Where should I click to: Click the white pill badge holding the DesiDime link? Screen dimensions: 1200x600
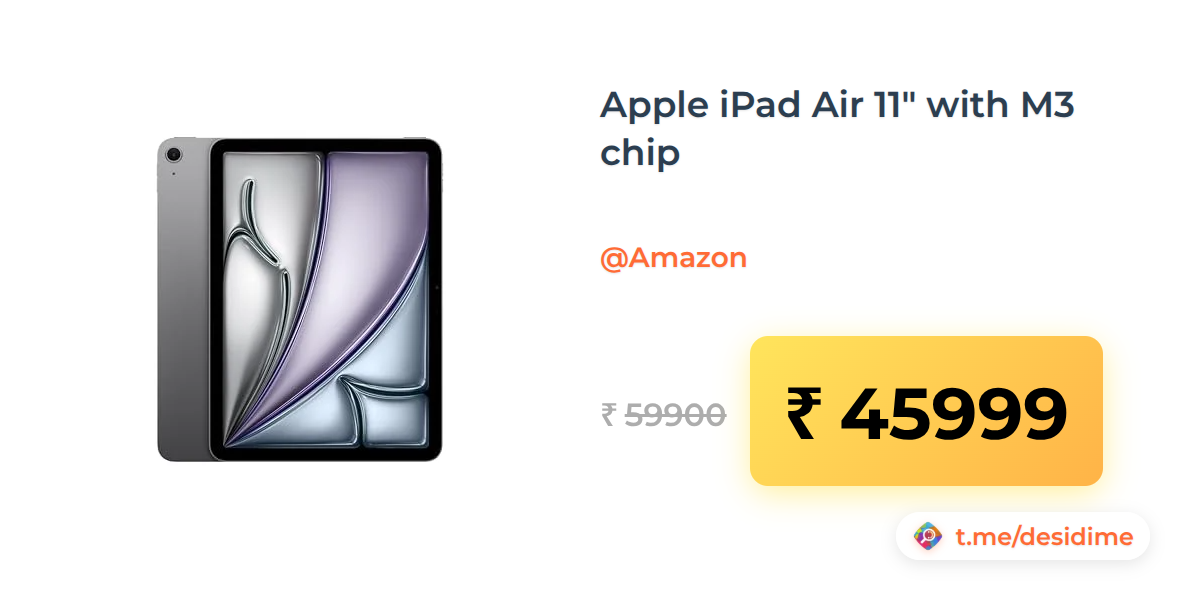click(x=1023, y=537)
